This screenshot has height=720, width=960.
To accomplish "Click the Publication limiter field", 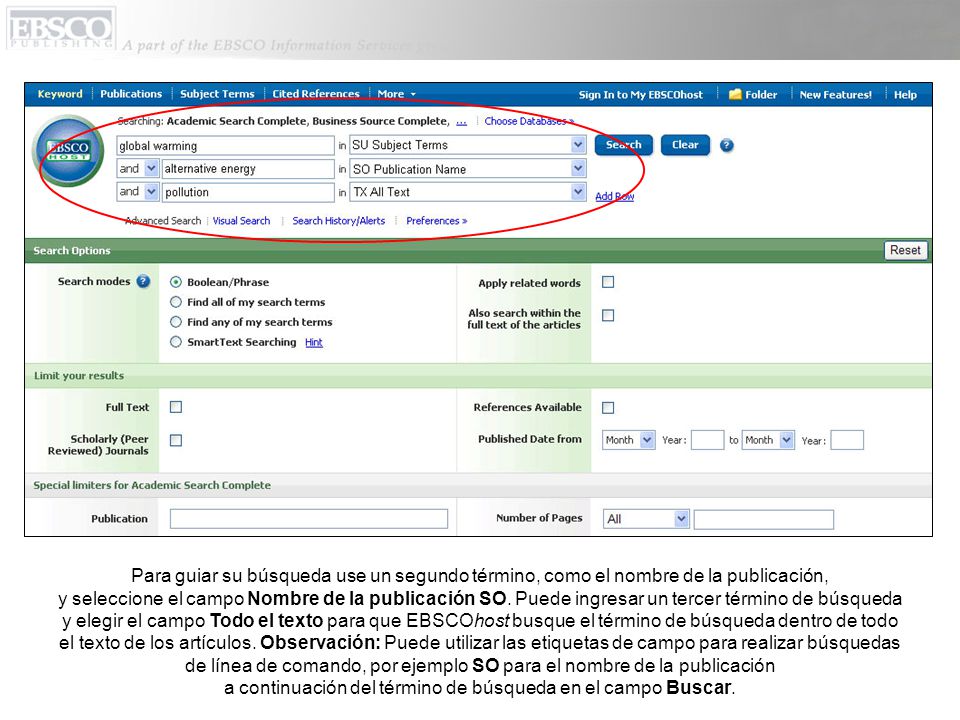I will click(x=309, y=519).
